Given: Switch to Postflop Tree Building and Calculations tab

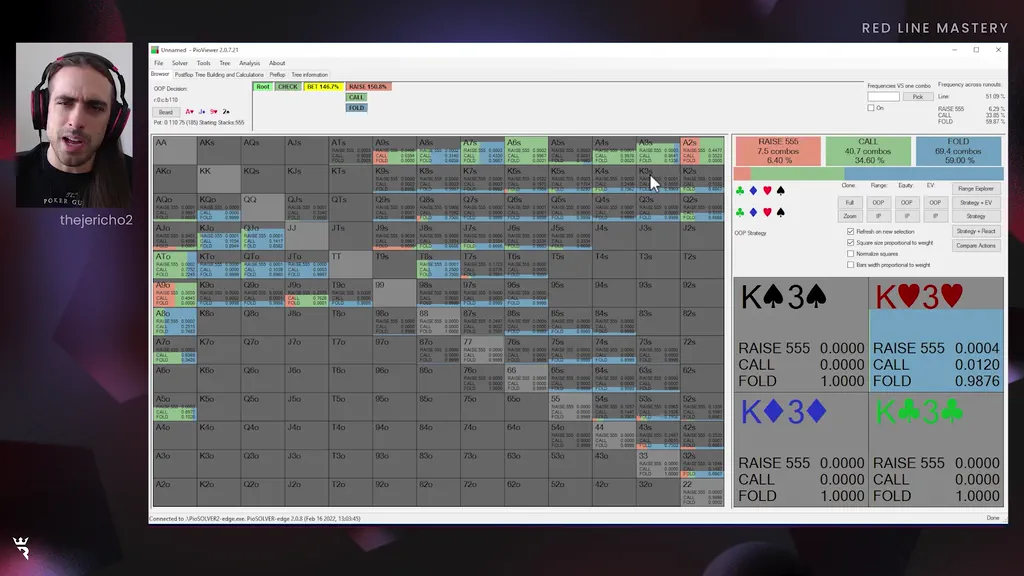Looking at the screenshot, I should [219, 75].
